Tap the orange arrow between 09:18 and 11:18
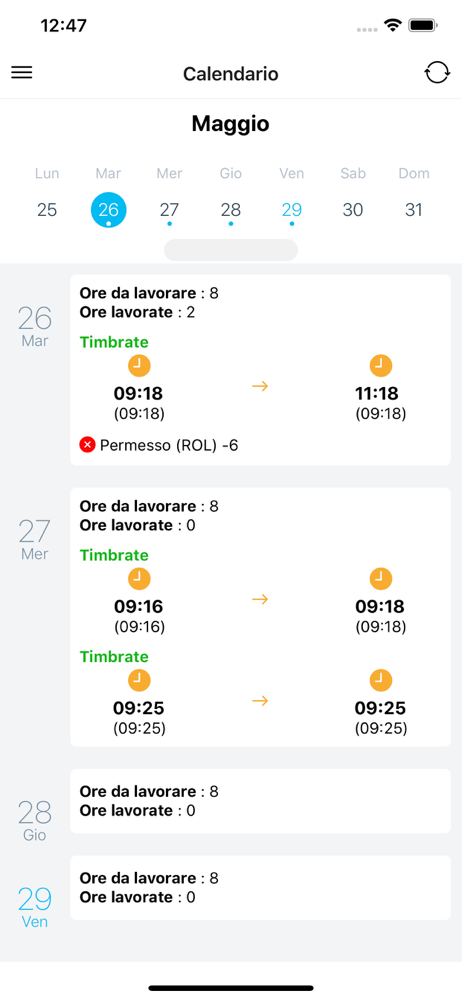Screen dimensions: 462x1000 [260, 386]
